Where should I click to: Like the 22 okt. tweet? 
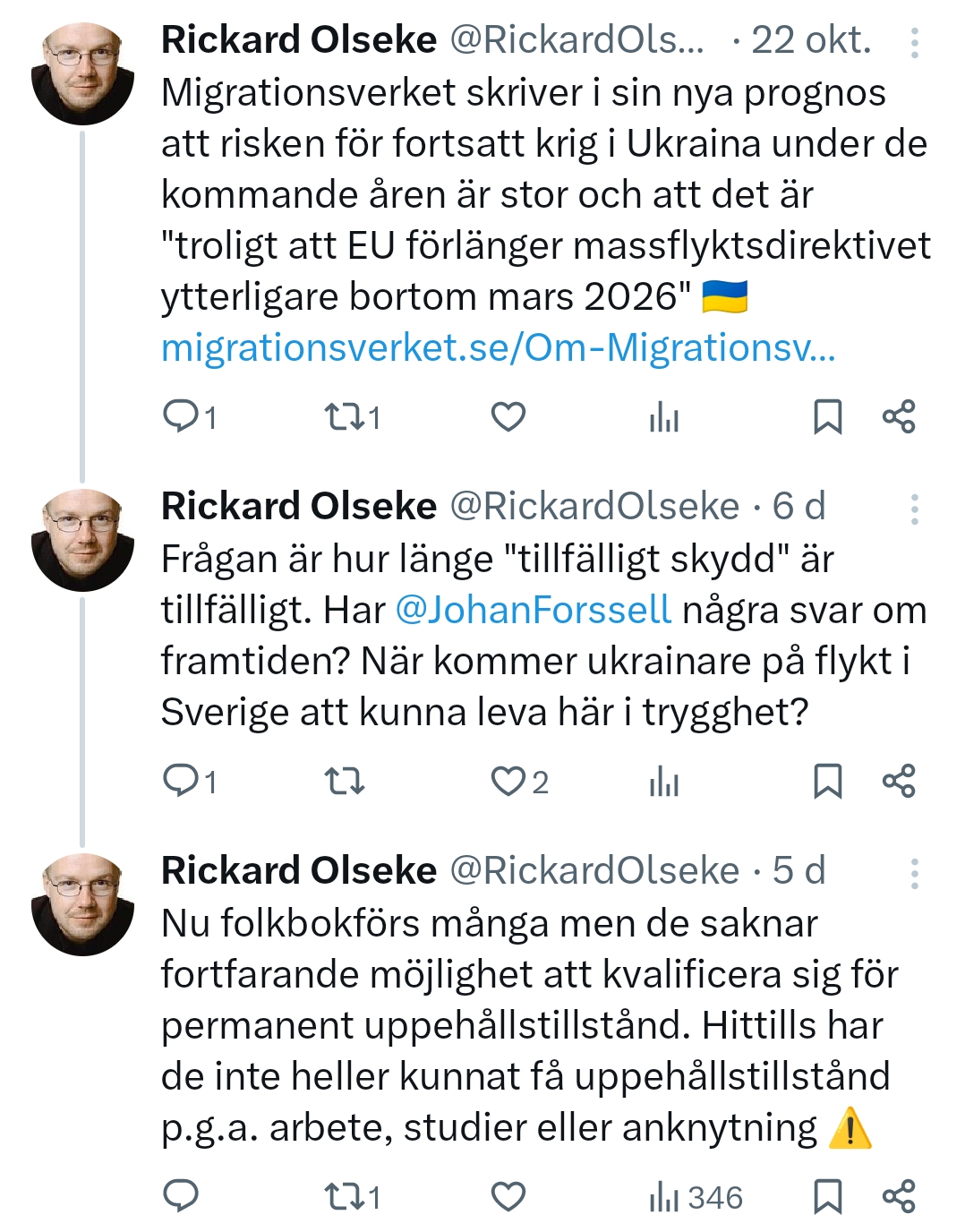tap(508, 416)
